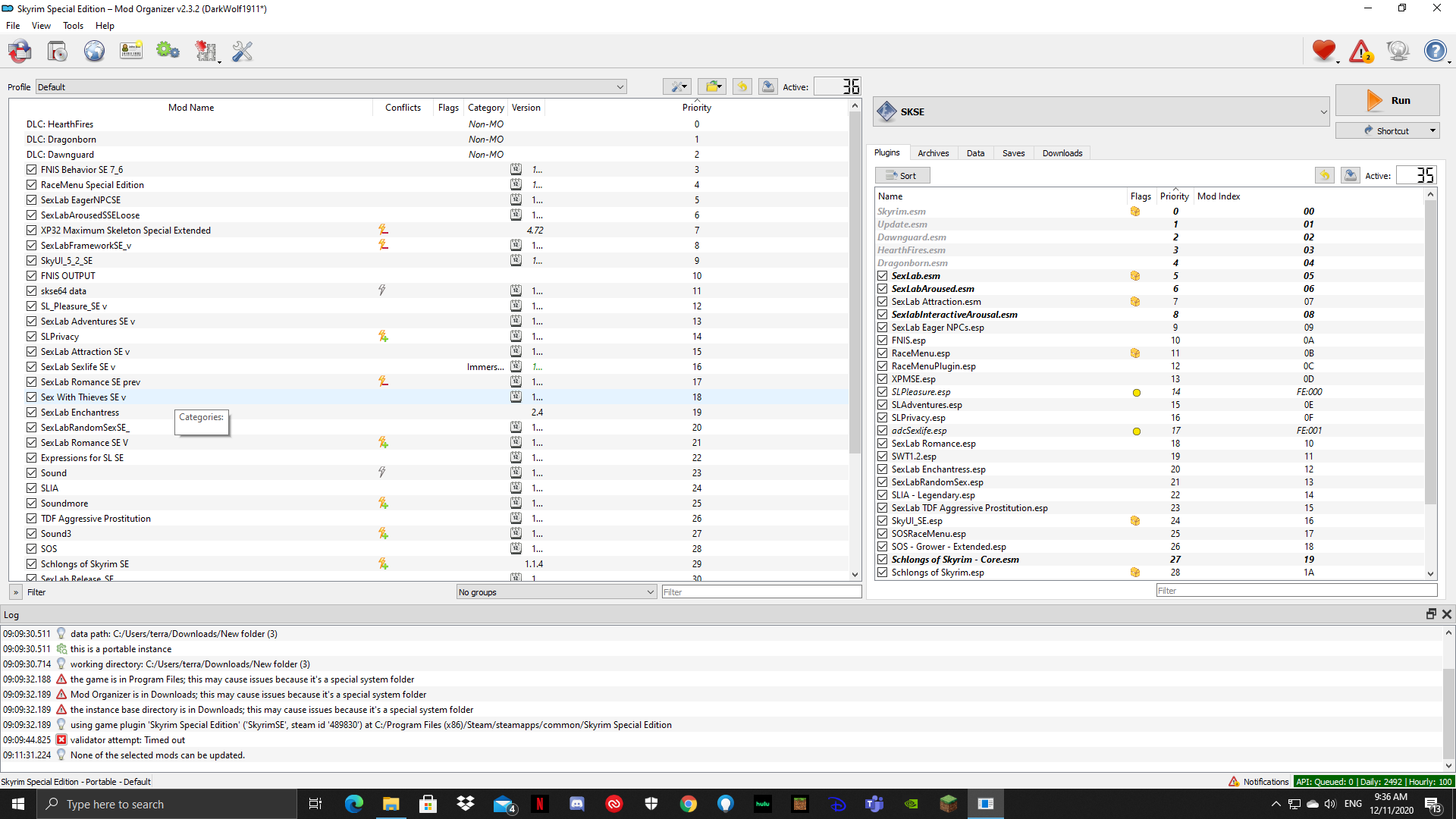The width and height of the screenshot is (1456, 819).
Task: Toggle the FNIS OUTPUT mod checkbox
Action: 31,276
